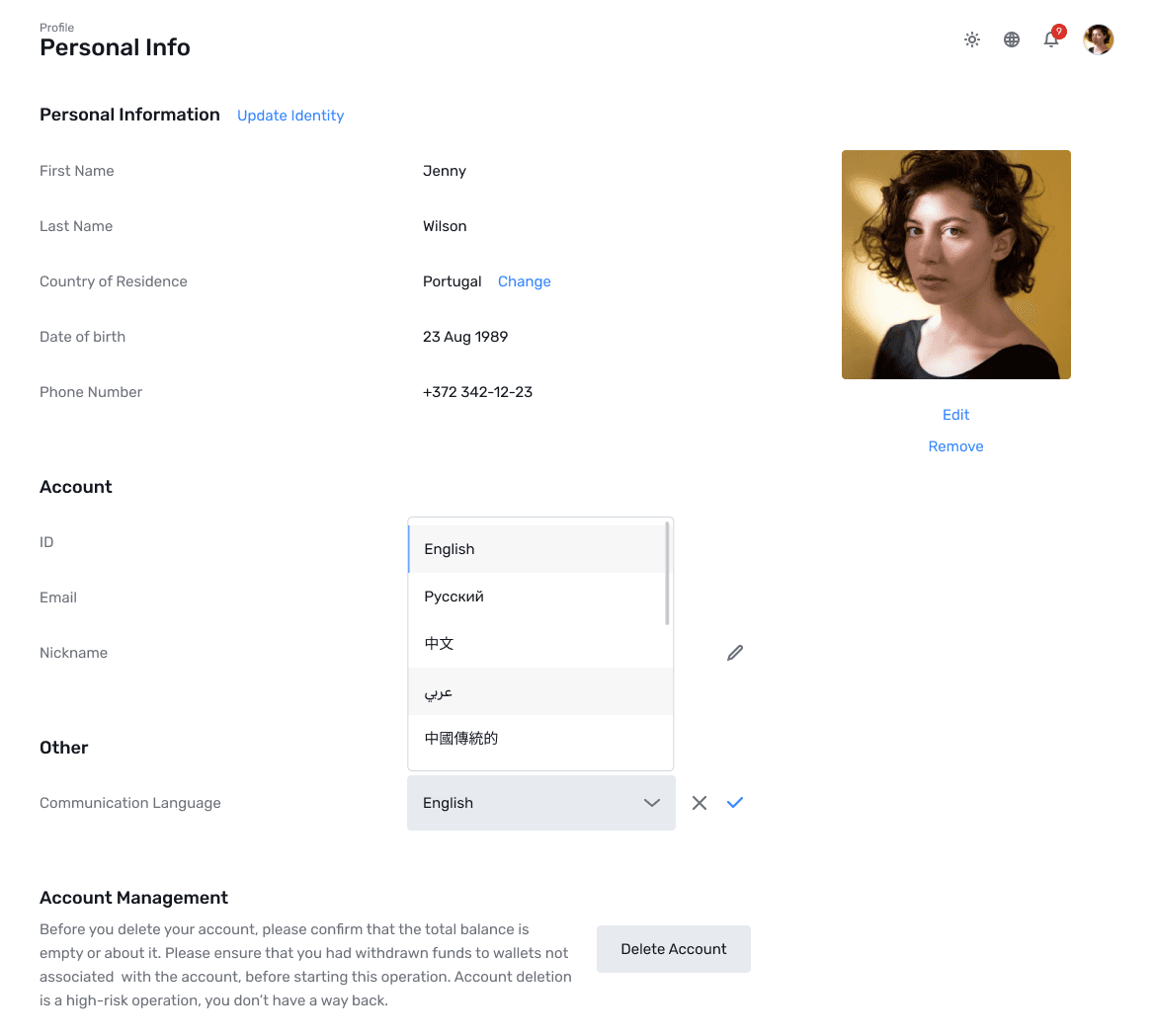Click the pencil icon to edit Nickname
Viewport: 1154px width, 1036px height.
(734, 652)
